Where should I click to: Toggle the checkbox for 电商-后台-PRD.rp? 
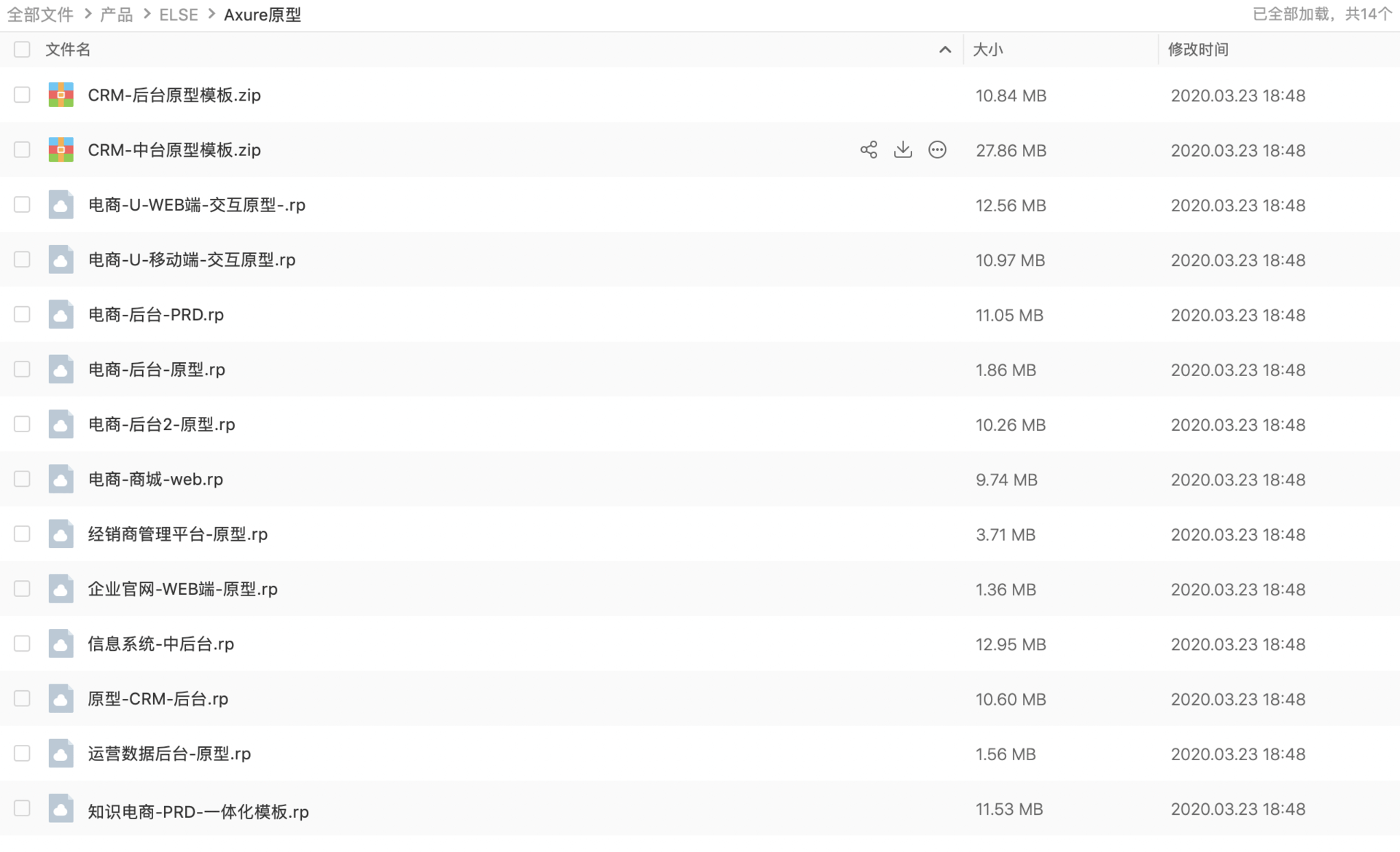22,314
